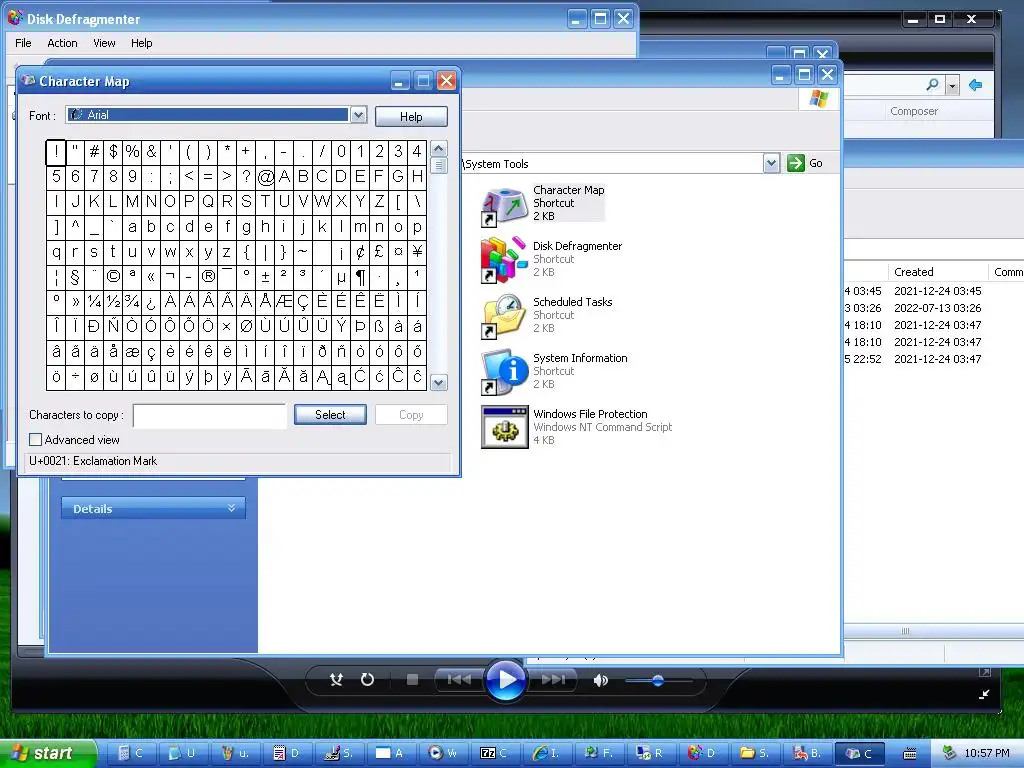Click the search magnifier icon in Media Player

[933, 85]
